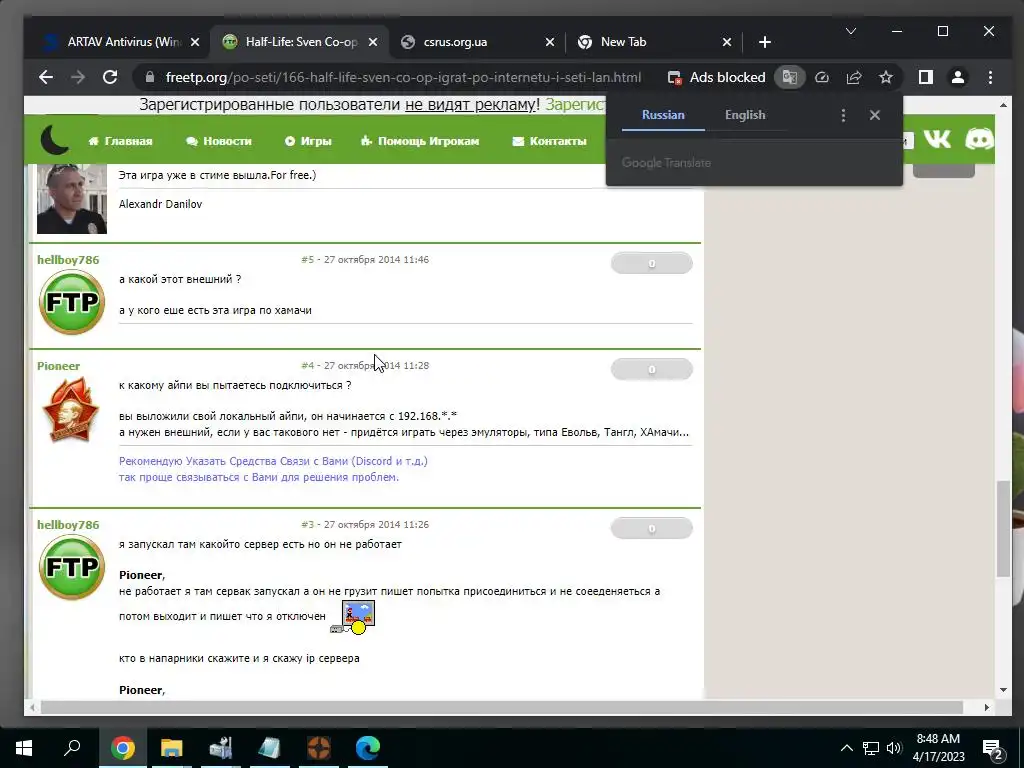The image size is (1024, 768).
Task: Click the scroll-down arrow of the page
Action: tap(1003, 690)
